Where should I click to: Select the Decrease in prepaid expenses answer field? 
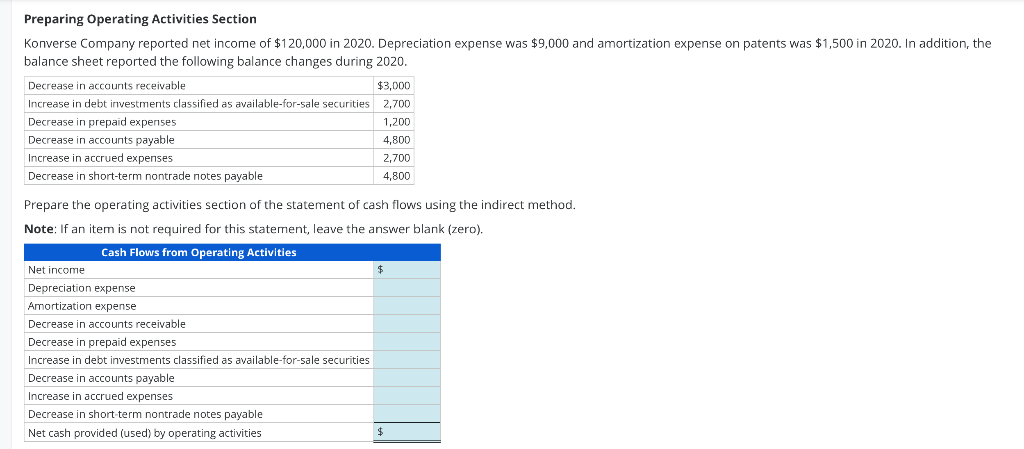point(407,342)
